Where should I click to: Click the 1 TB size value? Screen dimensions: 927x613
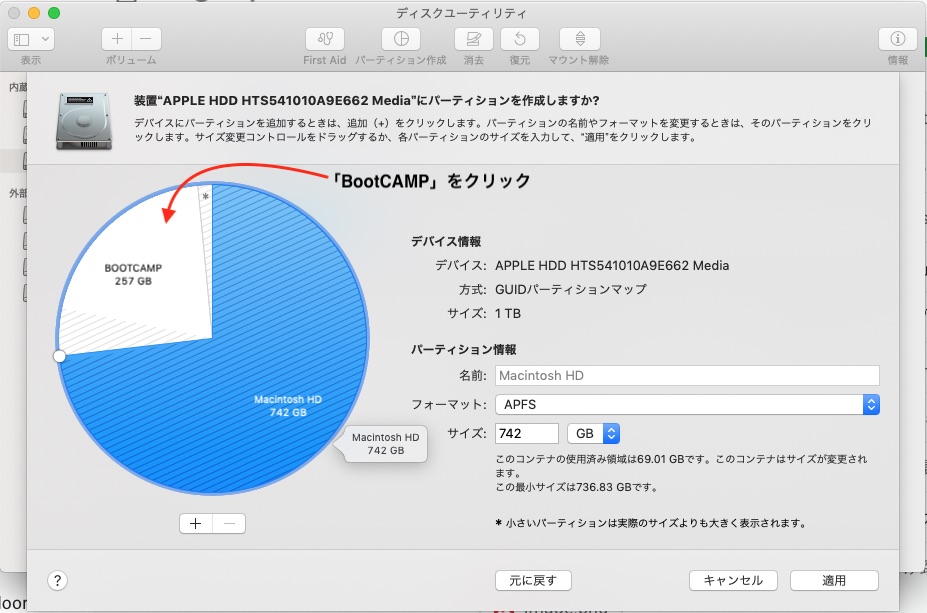[x=508, y=313]
